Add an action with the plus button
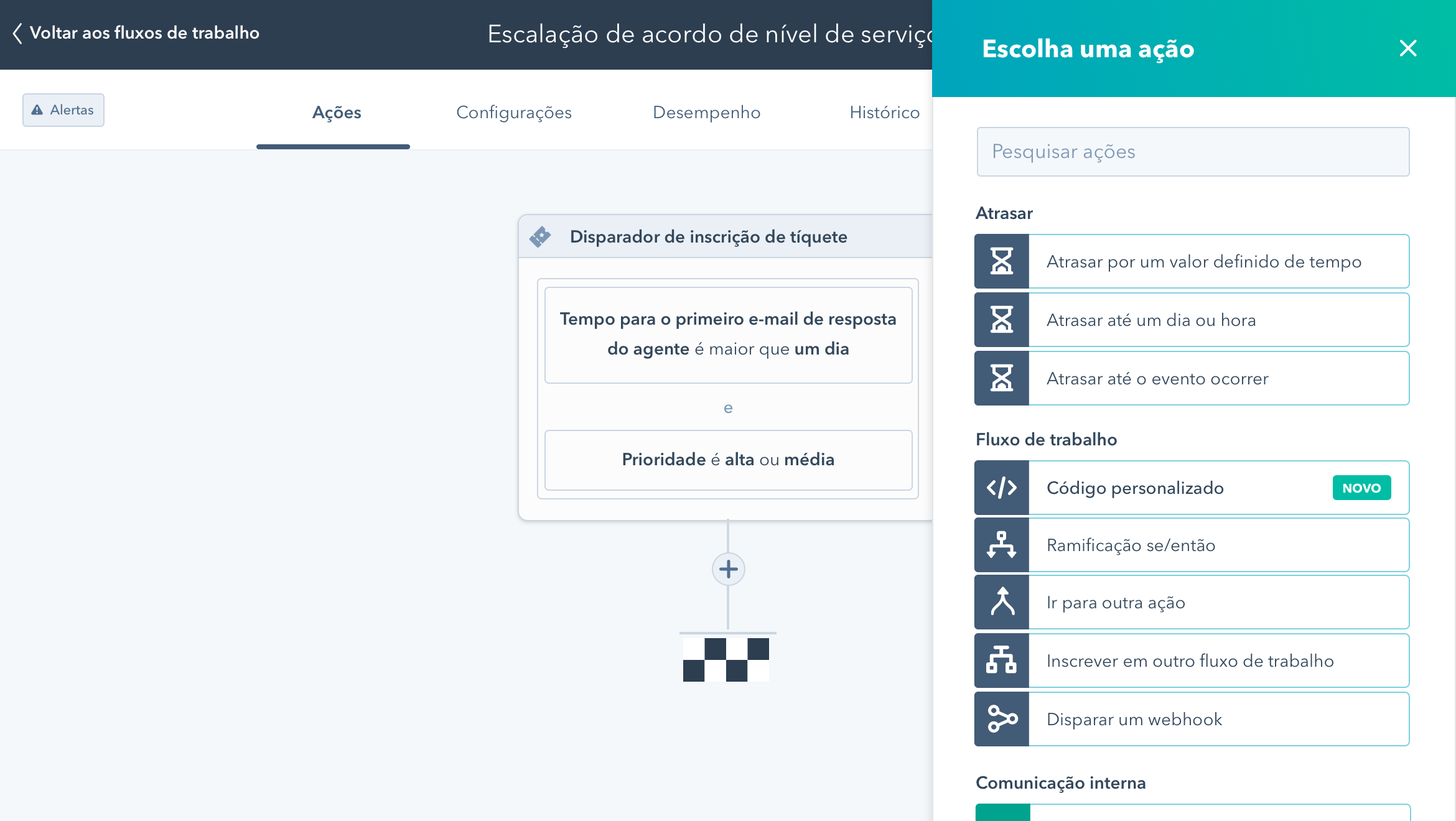 coord(728,569)
